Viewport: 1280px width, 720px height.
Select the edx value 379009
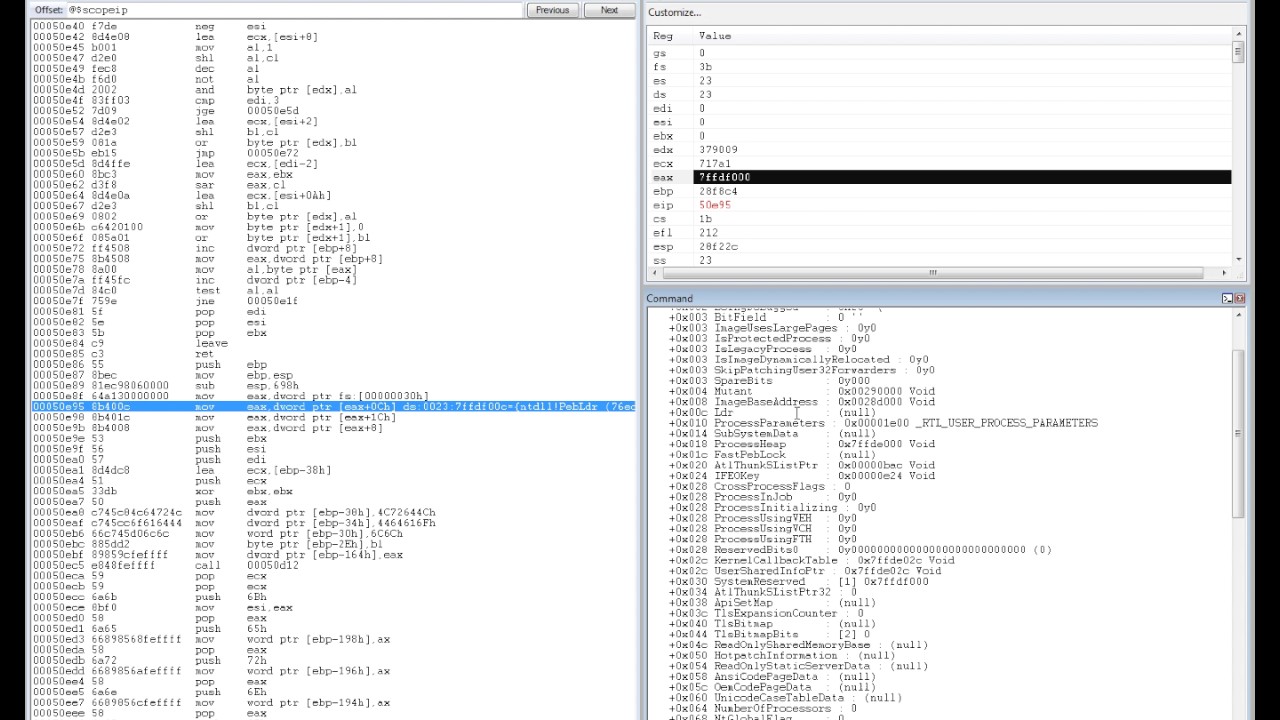tap(718, 150)
